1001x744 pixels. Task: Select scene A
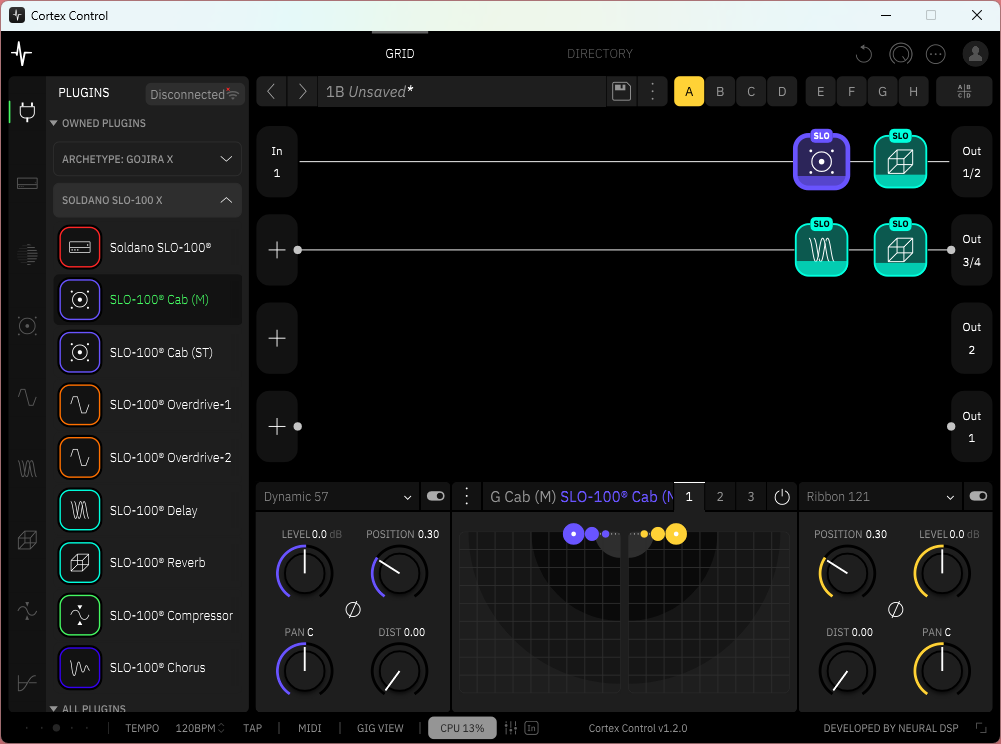(x=689, y=91)
